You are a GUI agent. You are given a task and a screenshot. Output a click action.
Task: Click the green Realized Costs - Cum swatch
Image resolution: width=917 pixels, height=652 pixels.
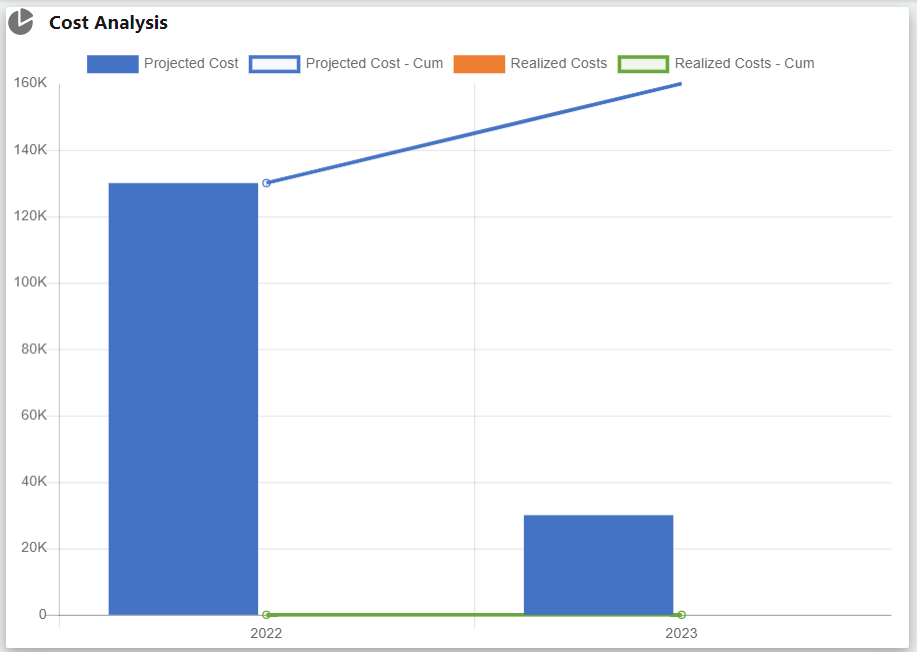(644, 63)
